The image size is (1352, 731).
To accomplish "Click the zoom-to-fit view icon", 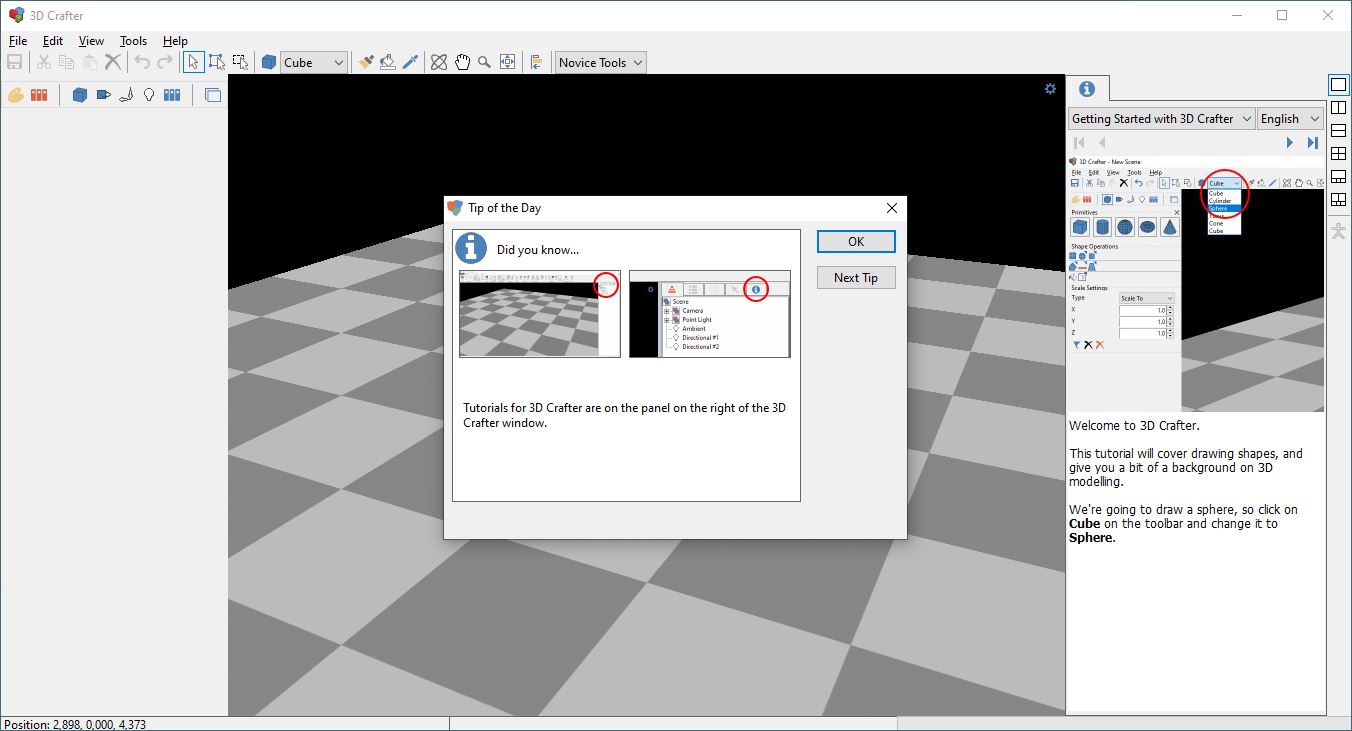I will [508, 62].
